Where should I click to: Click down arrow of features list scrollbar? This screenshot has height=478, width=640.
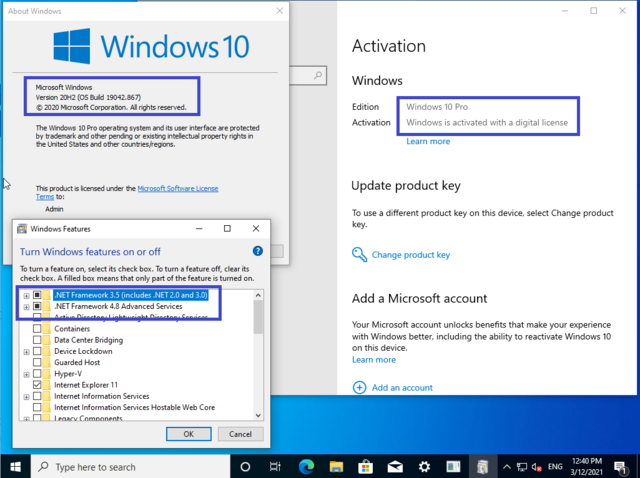258,415
